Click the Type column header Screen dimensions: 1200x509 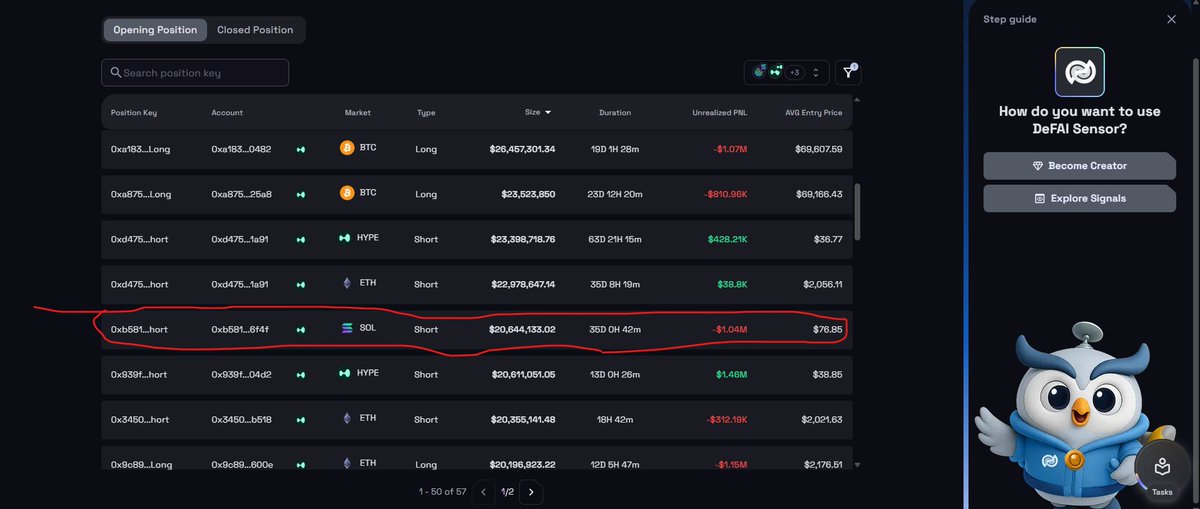(426, 113)
